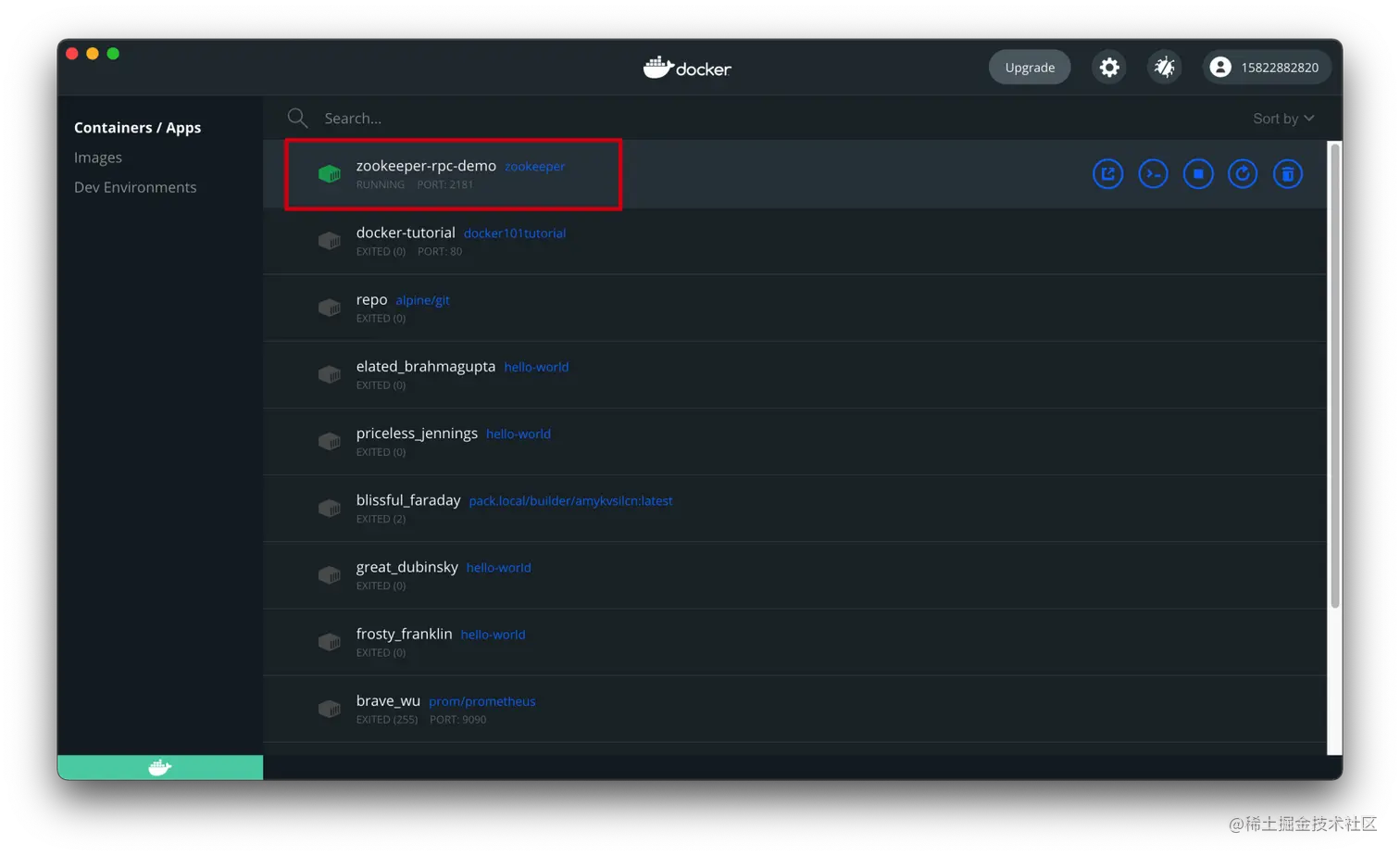
Task: Expand the Sort by dropdown
Action: coord(1283,119)
